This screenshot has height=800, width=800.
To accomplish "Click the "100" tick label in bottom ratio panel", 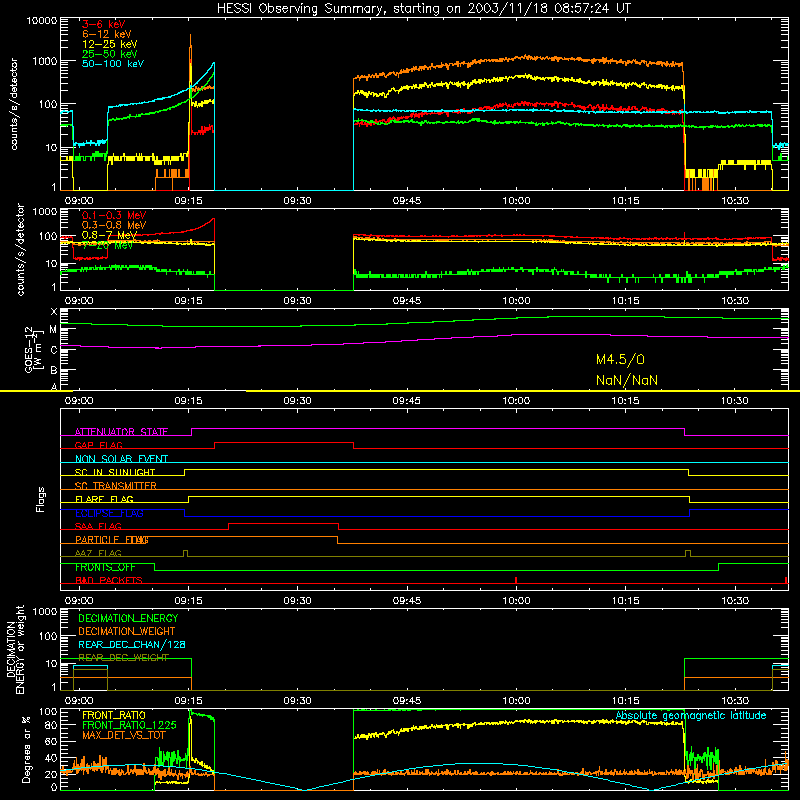I will click(48, 711).
